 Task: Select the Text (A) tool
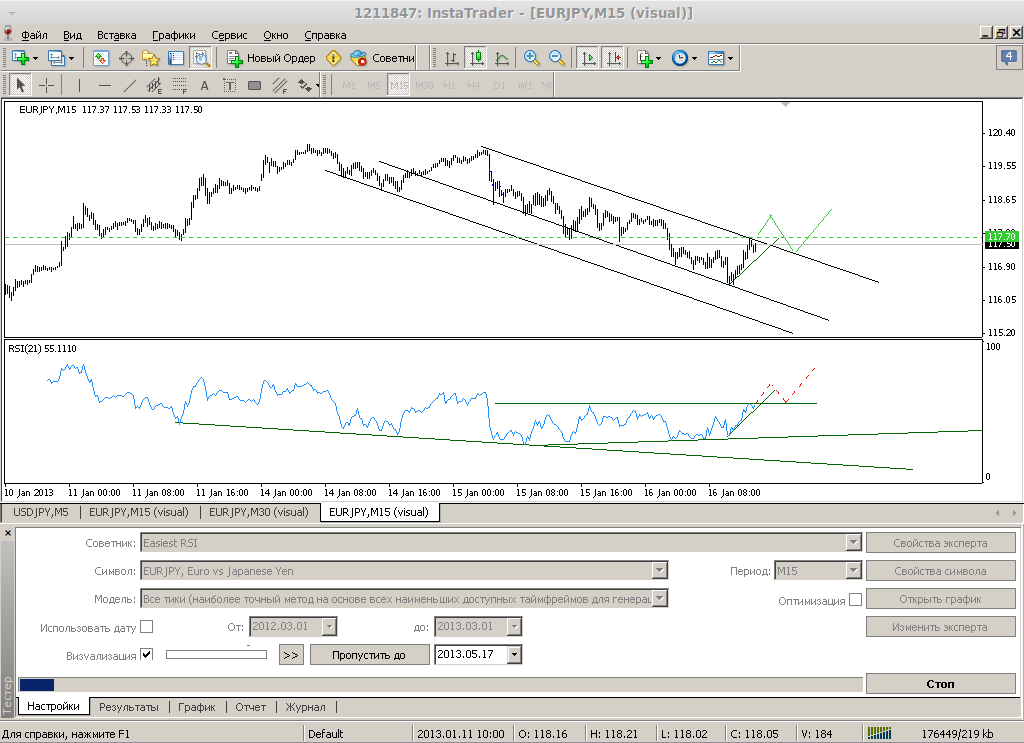204,85
